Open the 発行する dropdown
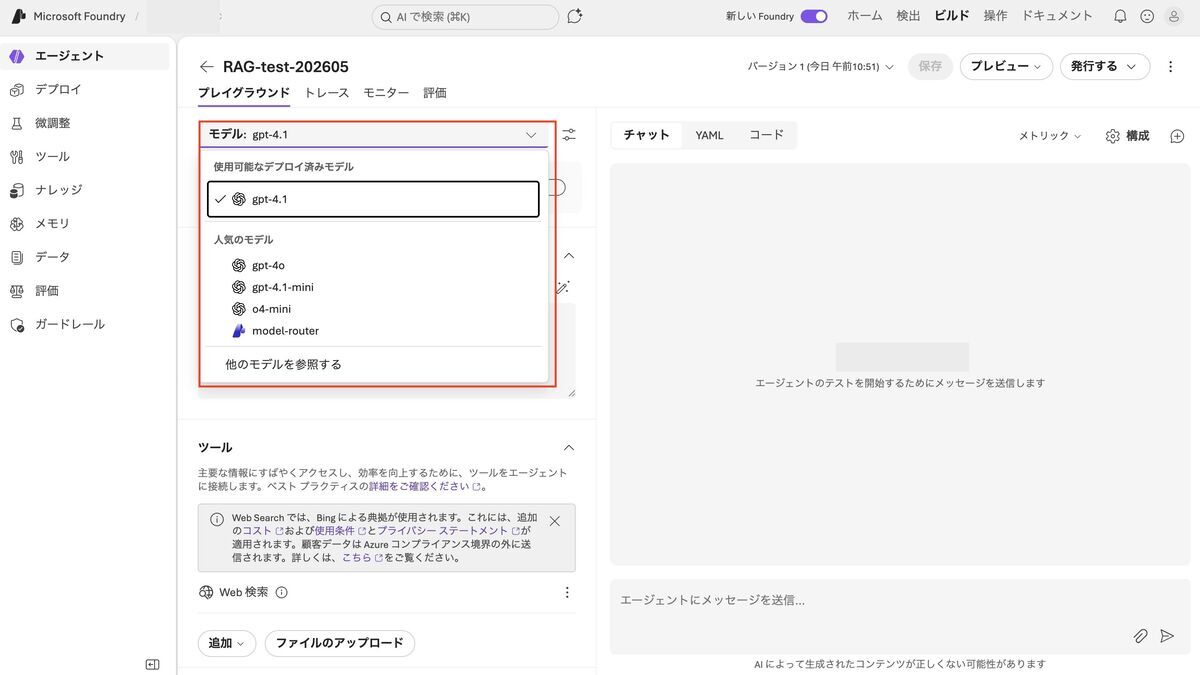This screenshot has width=1200, height=675. coord(1104,67)
